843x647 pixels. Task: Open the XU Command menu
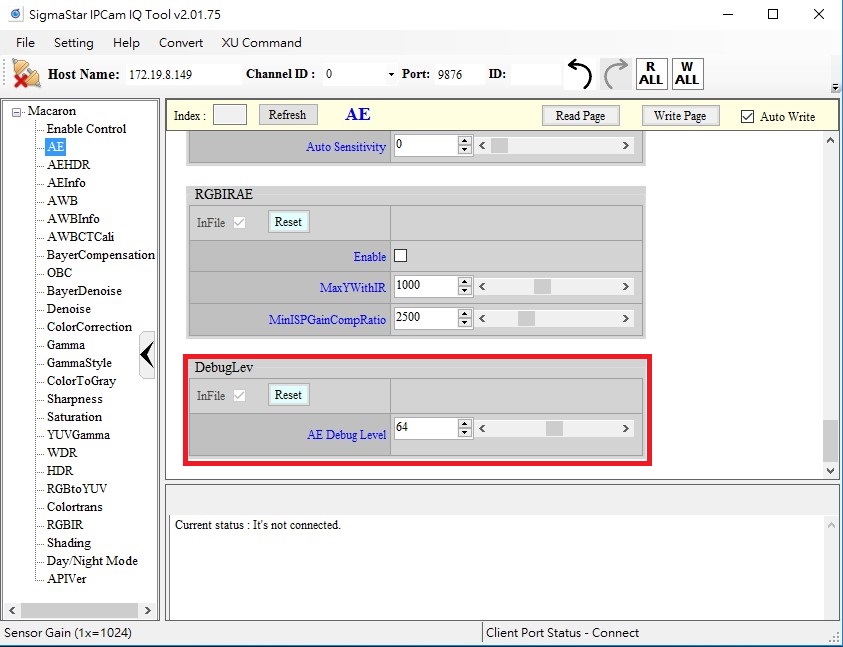(x=261, y=43)
